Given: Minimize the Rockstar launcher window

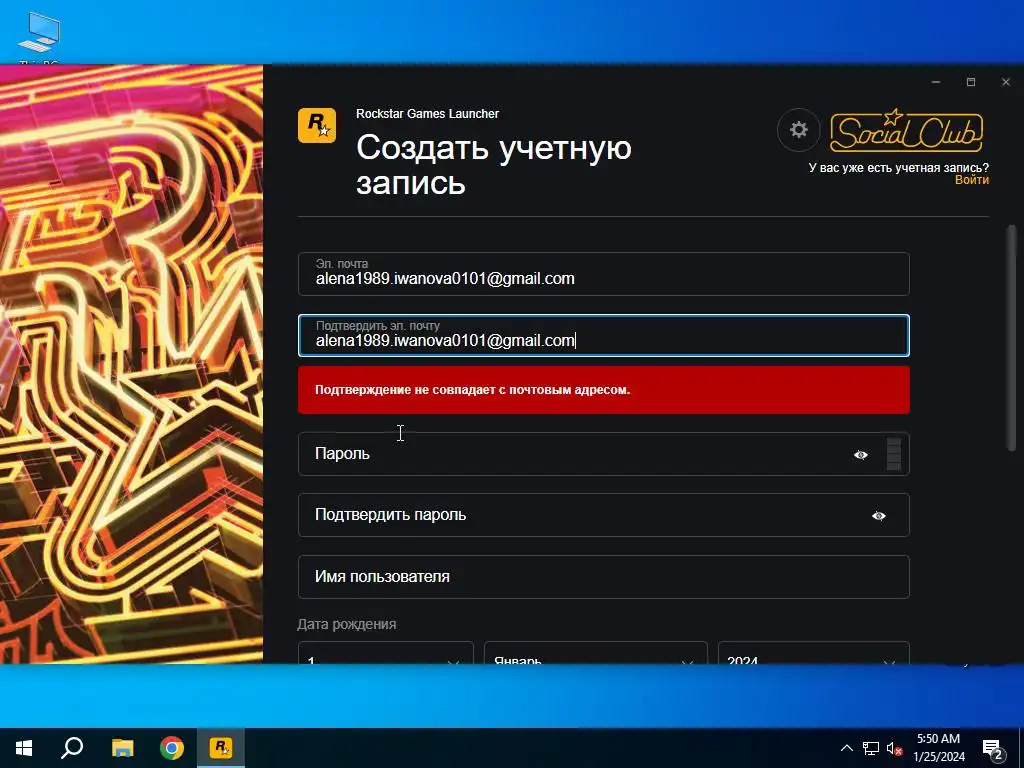Looking at the screenshot, I should 936,82.
